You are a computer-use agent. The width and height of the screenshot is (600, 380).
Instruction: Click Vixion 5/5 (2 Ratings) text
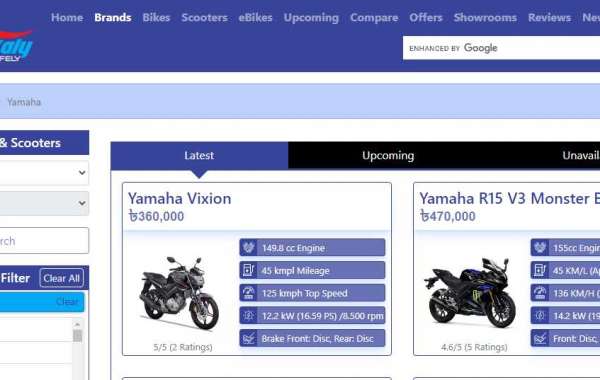coord(183,347)
